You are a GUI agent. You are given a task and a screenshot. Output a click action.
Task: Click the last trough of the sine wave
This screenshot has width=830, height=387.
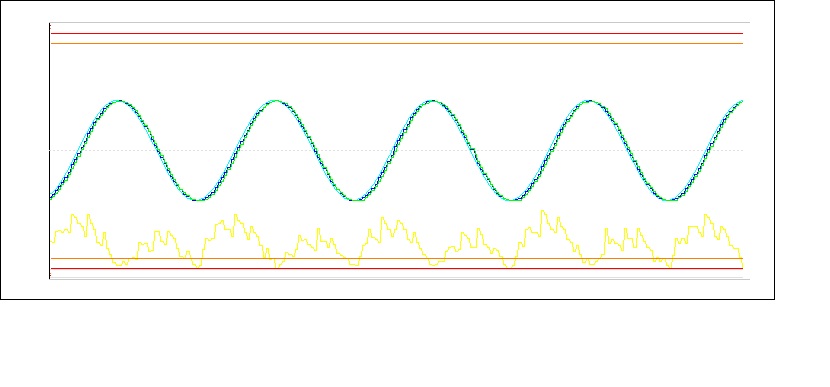[x=668, y=200]
